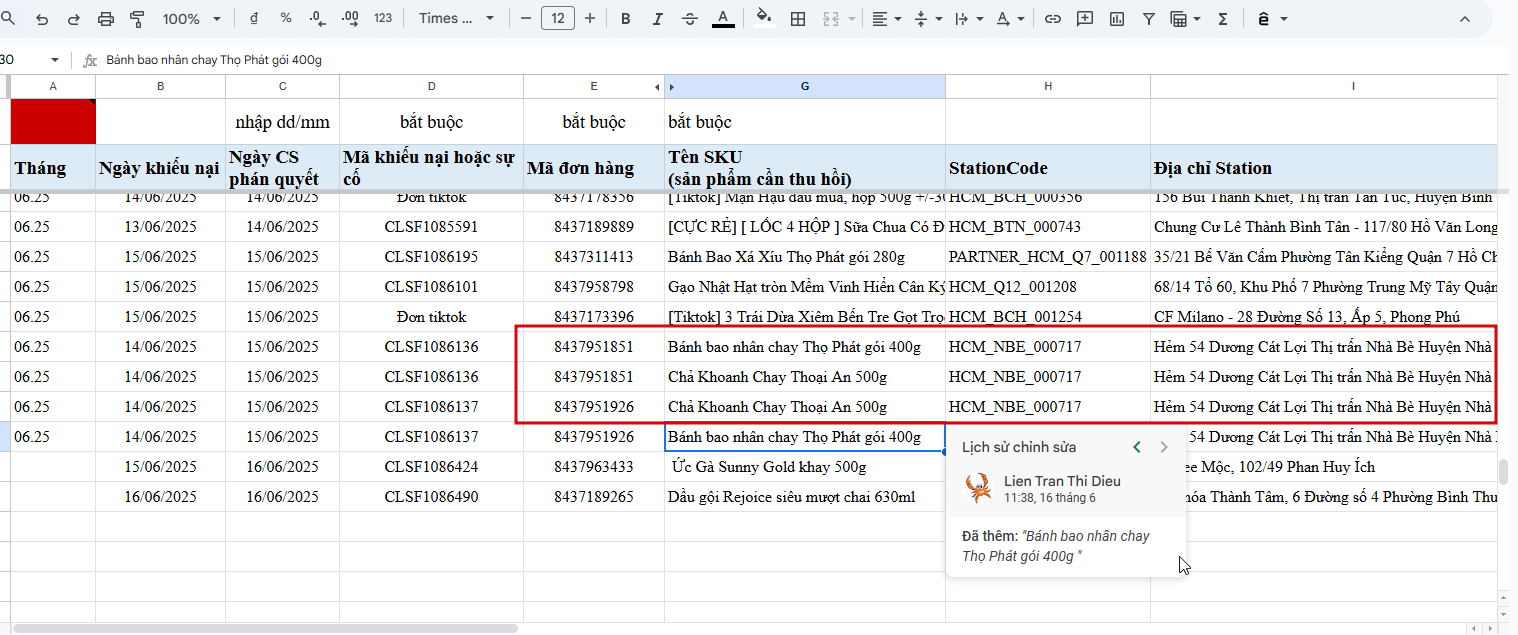Select cell 'PARTNER_HCM_Q7_001188'
This screenshot has width=1518, height=635.
1048,257
